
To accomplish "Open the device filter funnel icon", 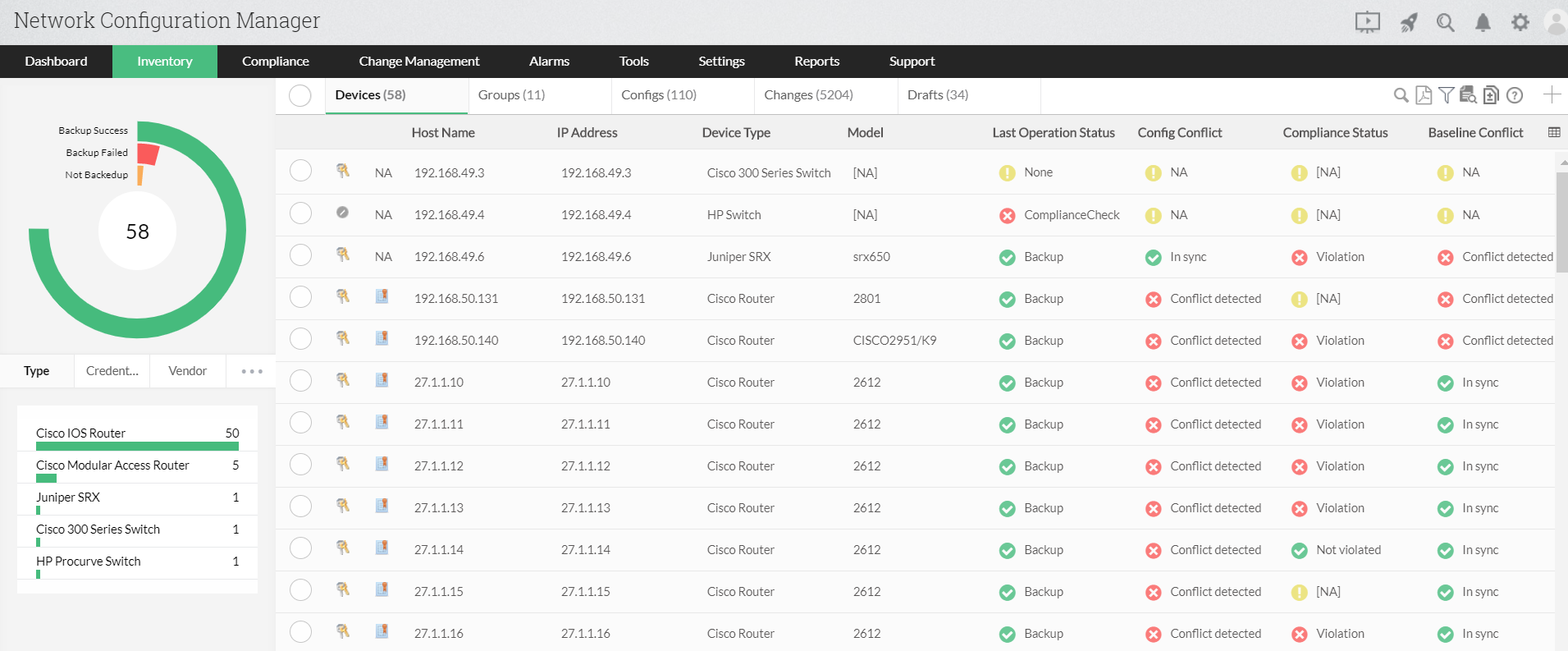I will pos(1446,95).
